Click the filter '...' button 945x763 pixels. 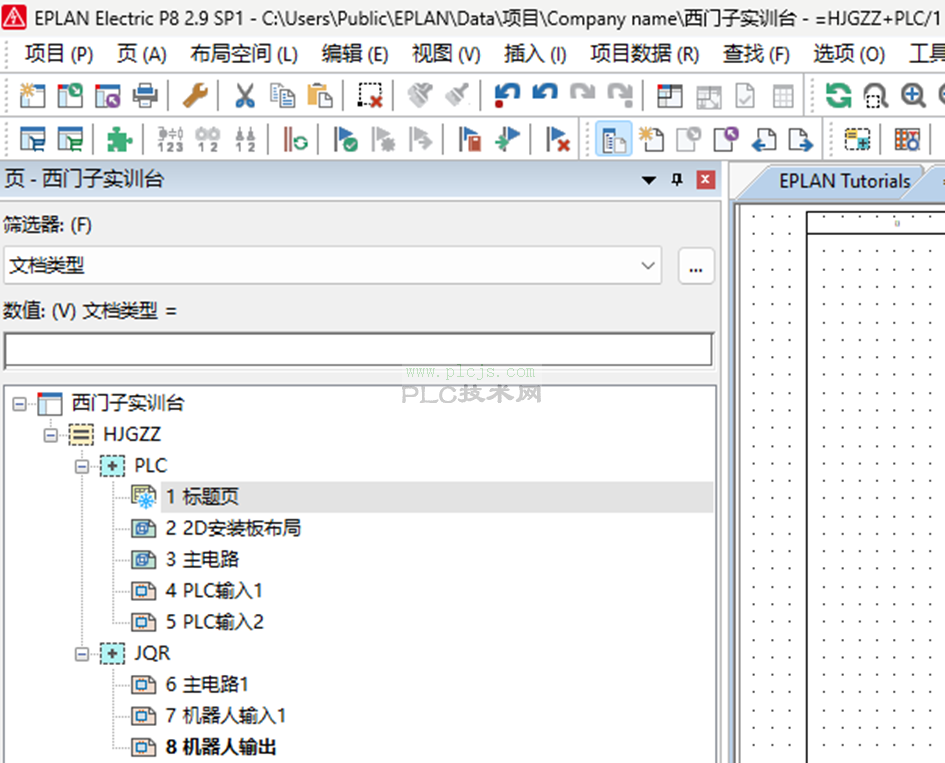coord(696,265)
